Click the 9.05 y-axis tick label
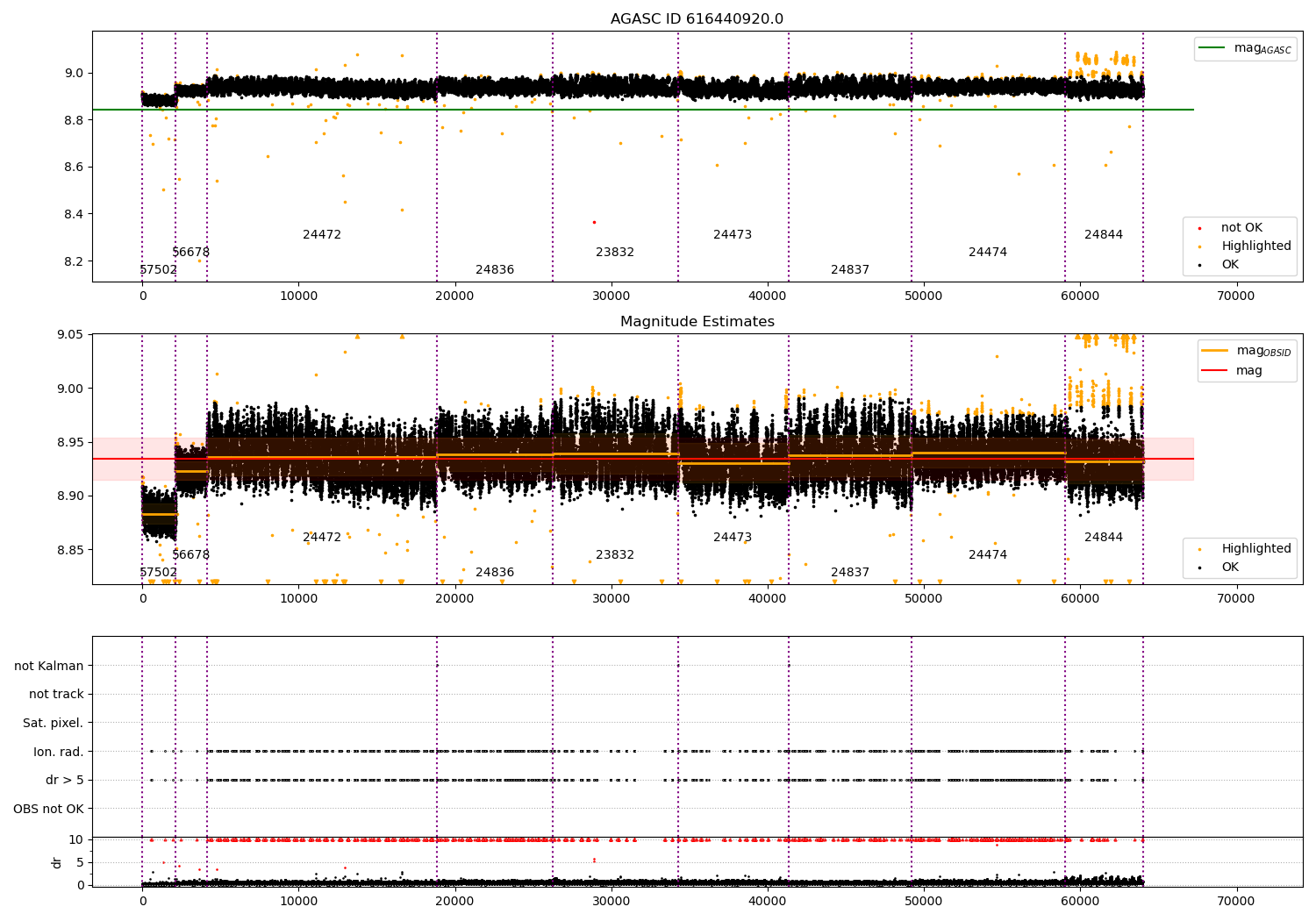 pos(69,334)
